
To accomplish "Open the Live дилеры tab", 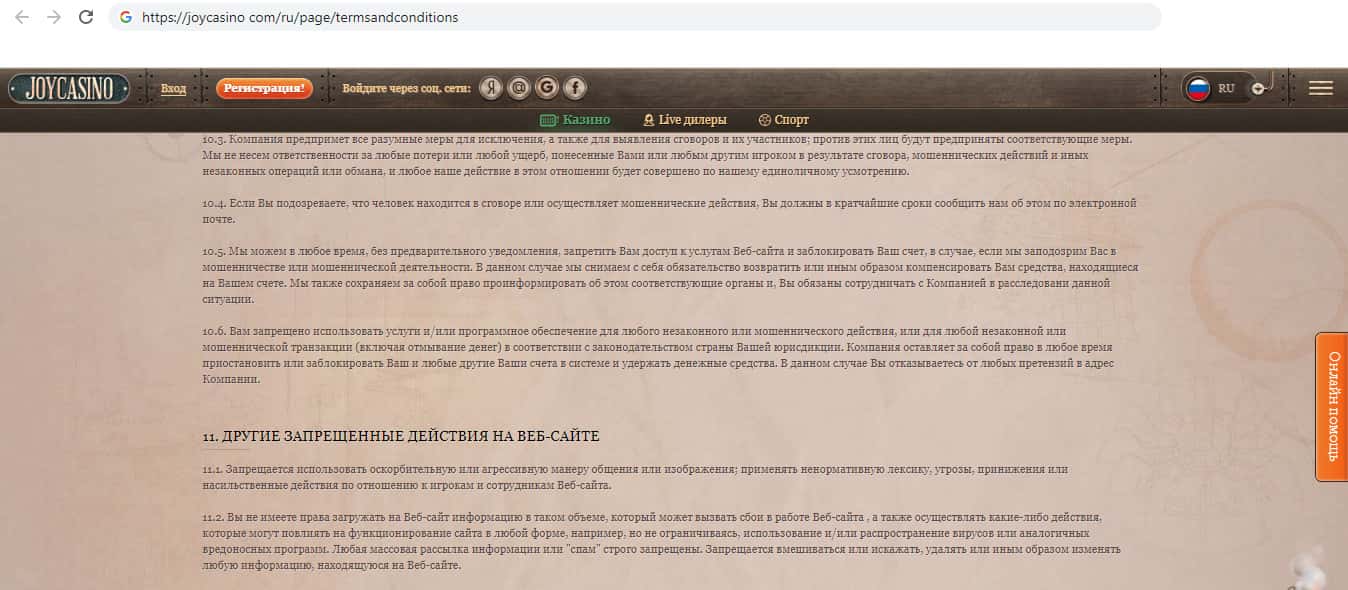I will [x=684, y=120].
